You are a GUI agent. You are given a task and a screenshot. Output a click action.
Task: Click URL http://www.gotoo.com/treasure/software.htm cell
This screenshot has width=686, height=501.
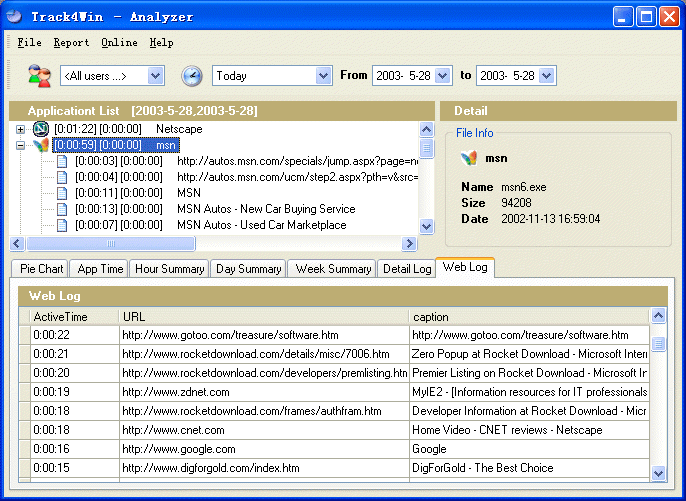coord(264,335)
